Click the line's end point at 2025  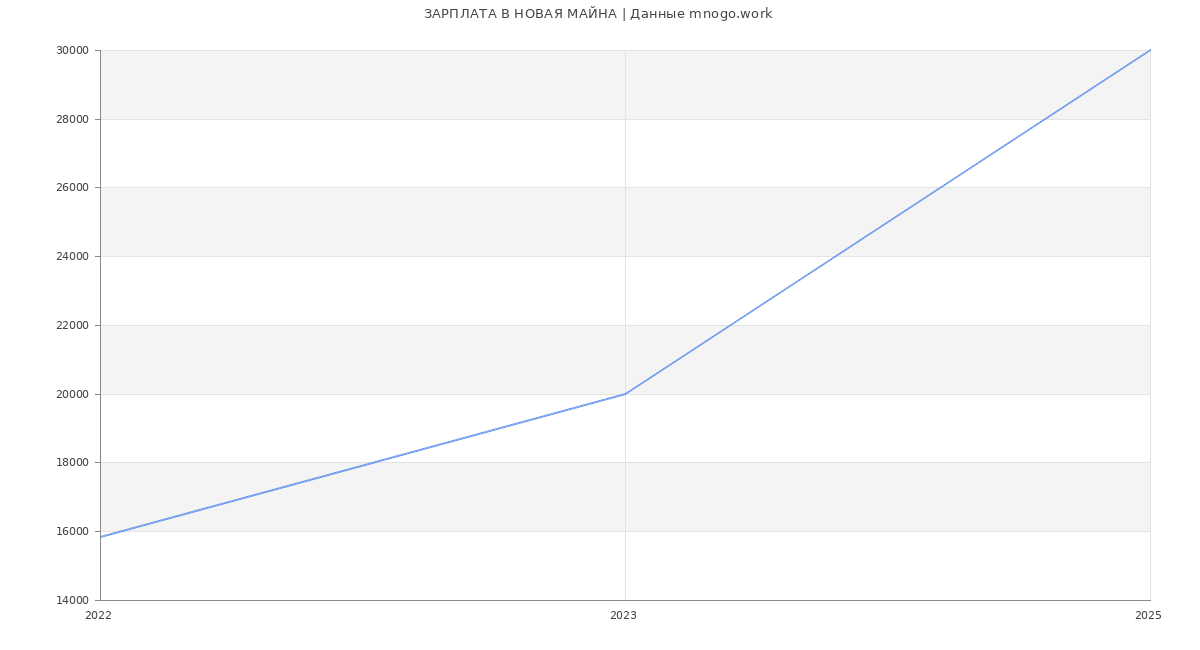(1150, 50)
